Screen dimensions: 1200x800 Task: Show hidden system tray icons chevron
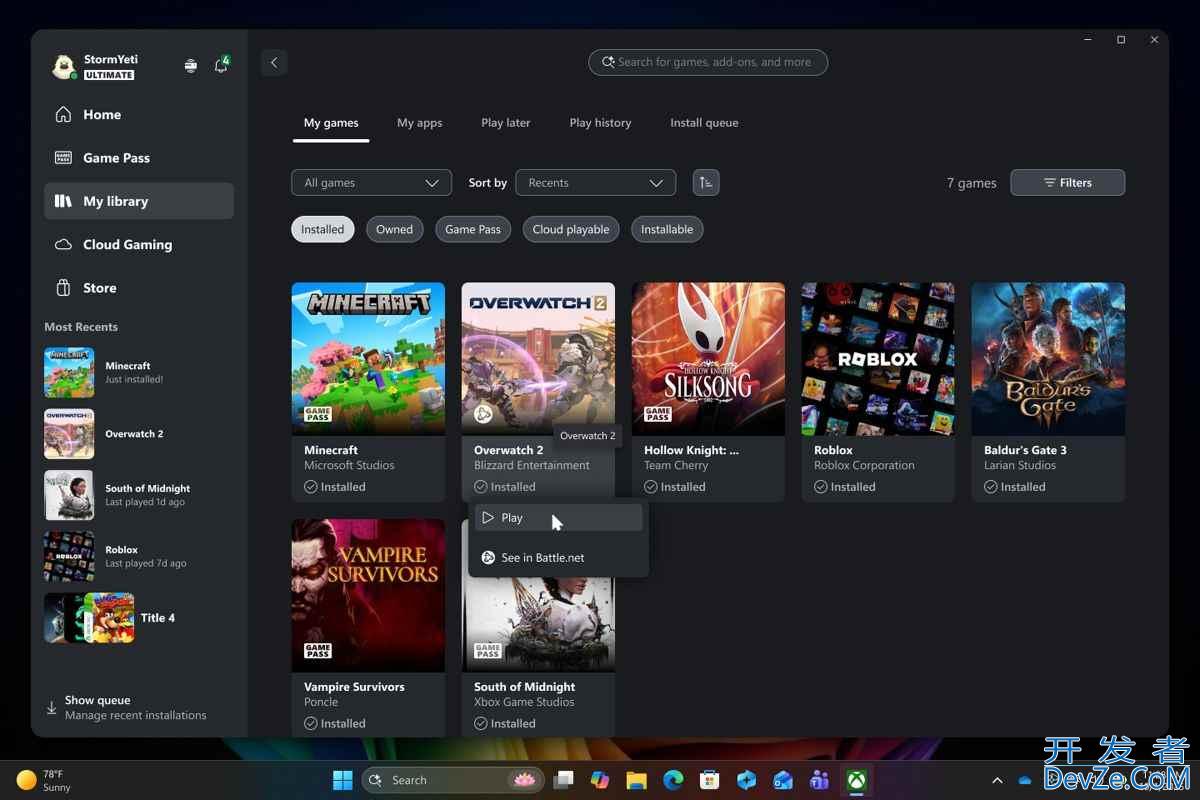pos(997,780)
